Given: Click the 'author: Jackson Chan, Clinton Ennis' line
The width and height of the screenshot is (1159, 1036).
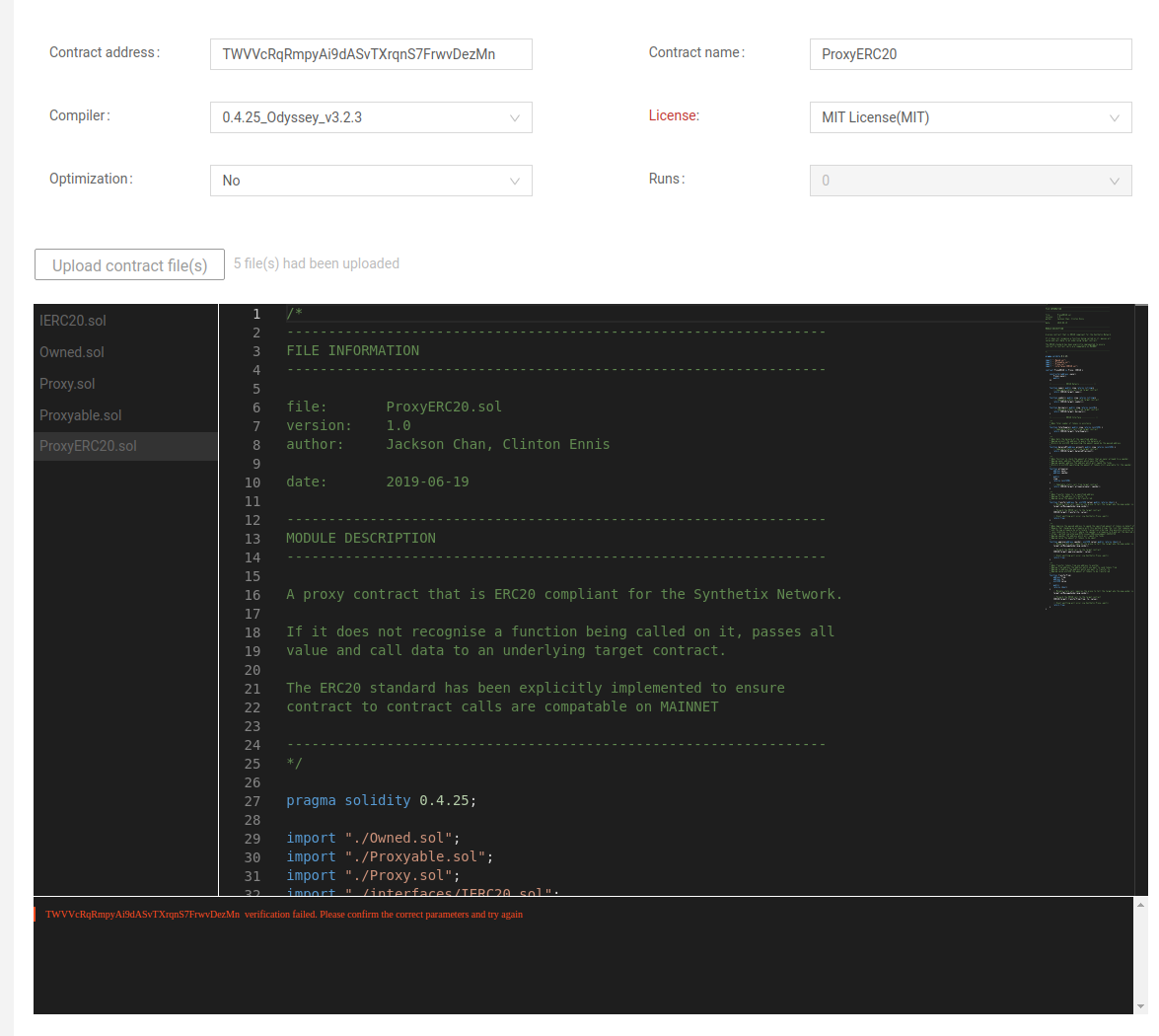Looking at the screenshot, I should point(448,444).
